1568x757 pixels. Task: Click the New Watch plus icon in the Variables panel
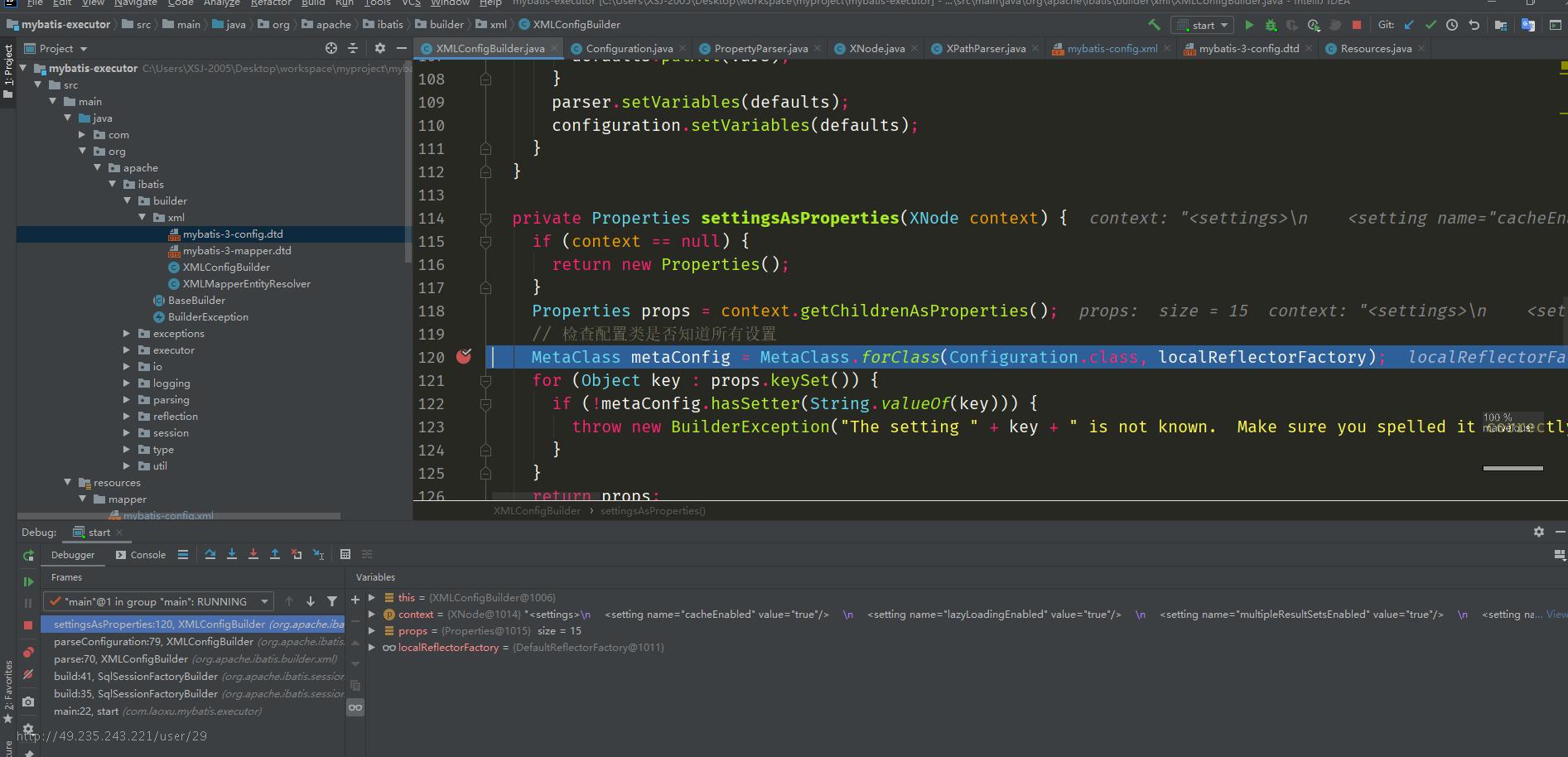pos(355,600)
